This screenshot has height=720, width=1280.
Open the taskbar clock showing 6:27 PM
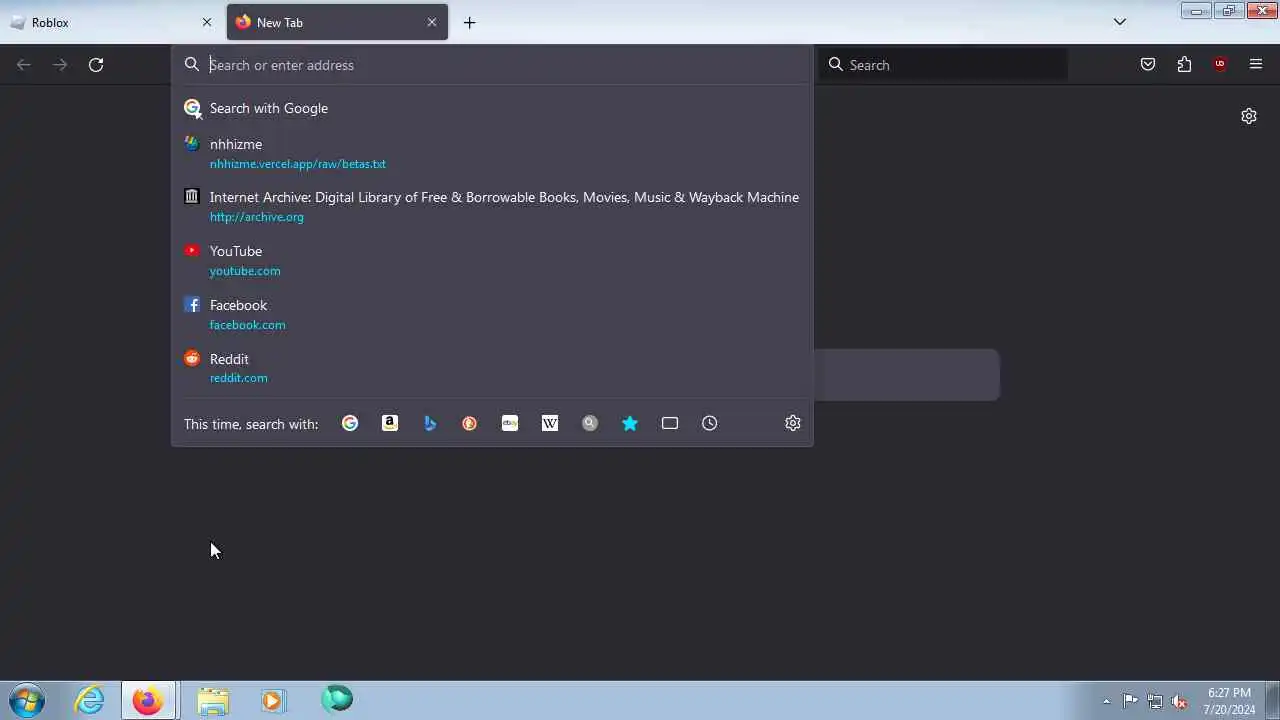pyautogui.click(x=1229, y=701)
